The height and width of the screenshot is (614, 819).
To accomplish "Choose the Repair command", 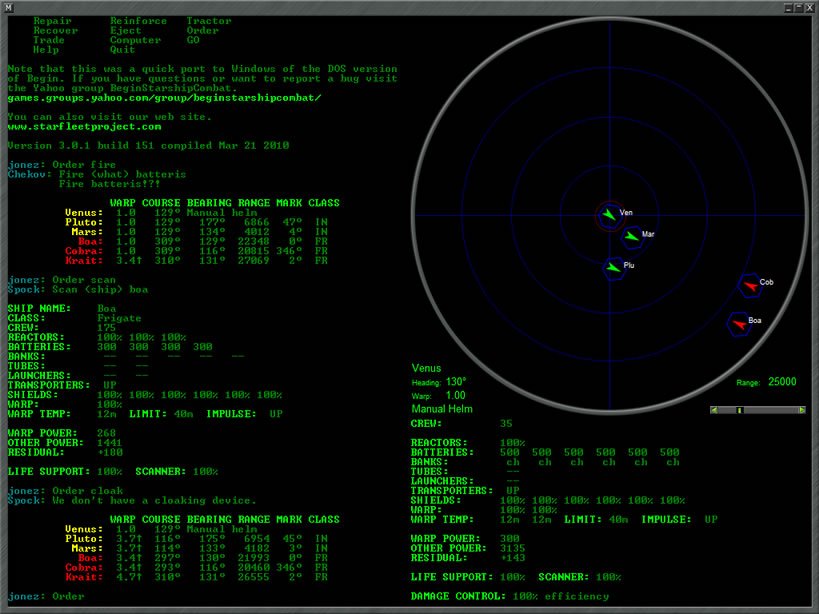I will pos(52,21).
